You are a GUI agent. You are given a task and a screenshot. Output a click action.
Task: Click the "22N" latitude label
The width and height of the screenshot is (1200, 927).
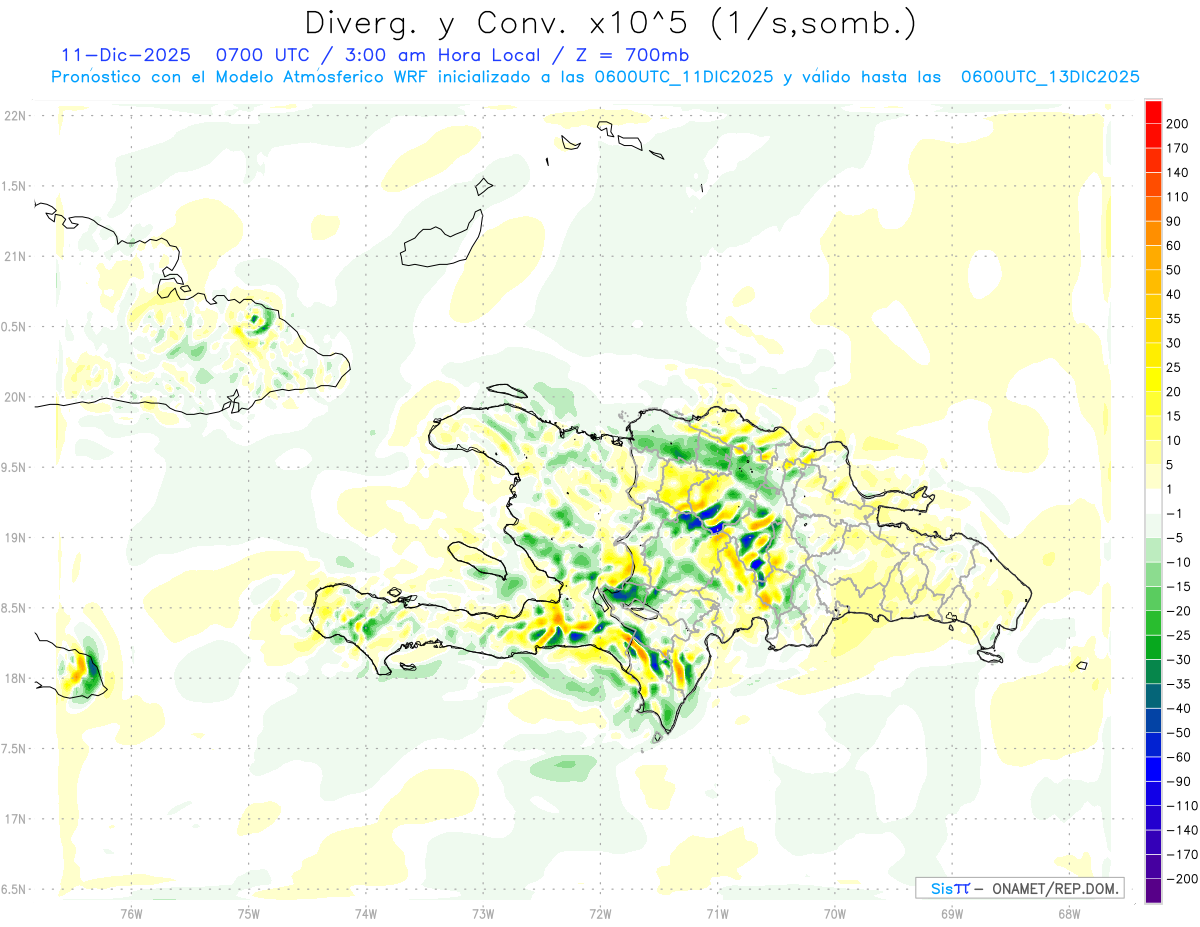pyautogui.click(x=13, y=116)
